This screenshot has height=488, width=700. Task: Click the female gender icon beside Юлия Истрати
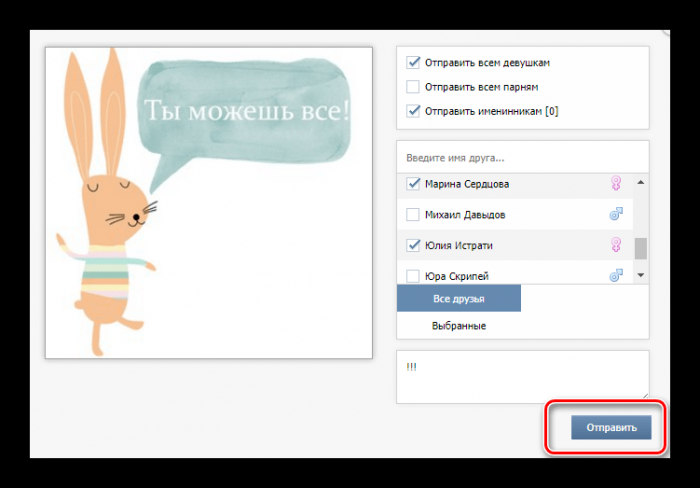click(617, 245)
